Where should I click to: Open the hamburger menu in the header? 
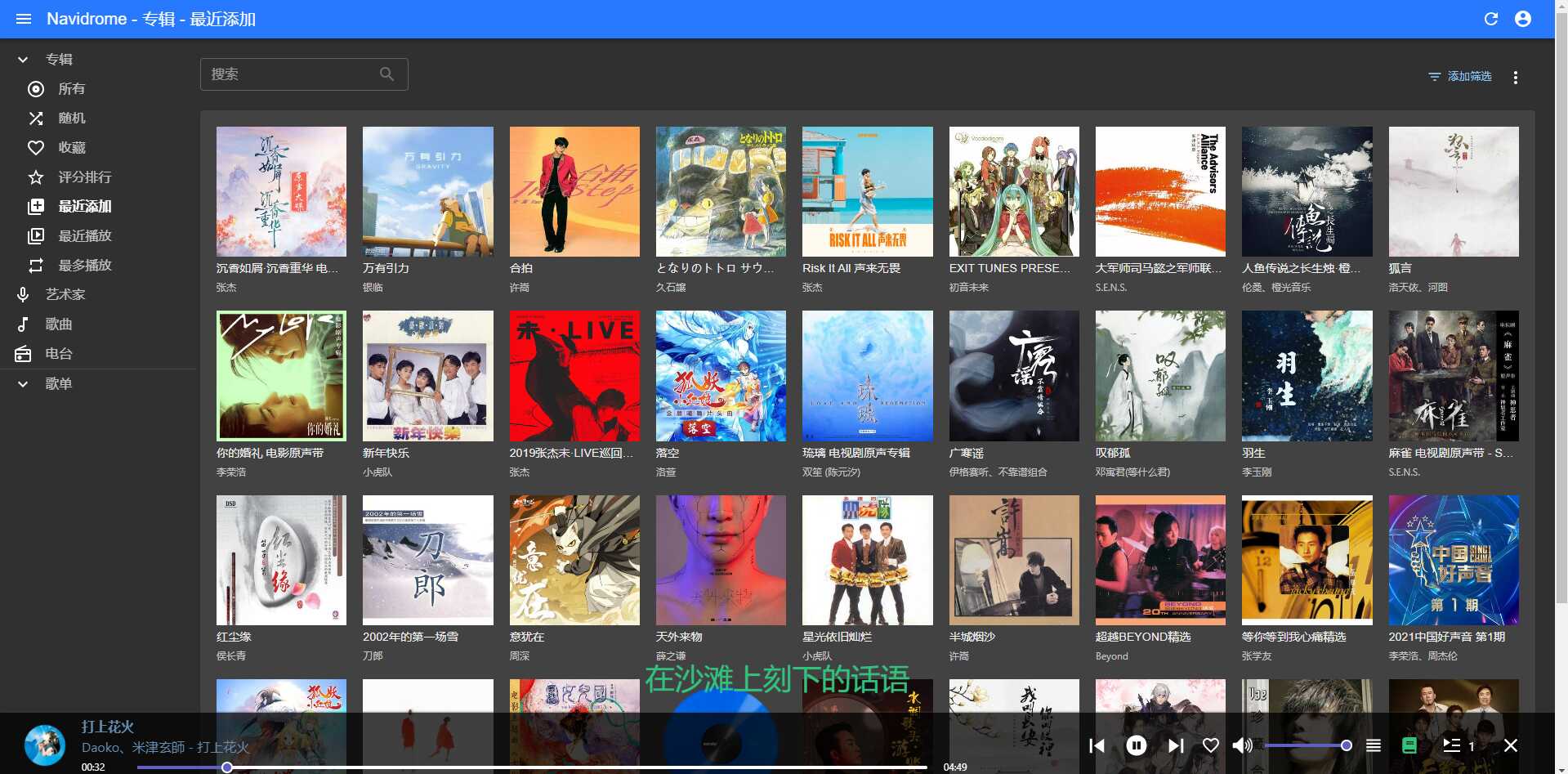tap(24, 19)
